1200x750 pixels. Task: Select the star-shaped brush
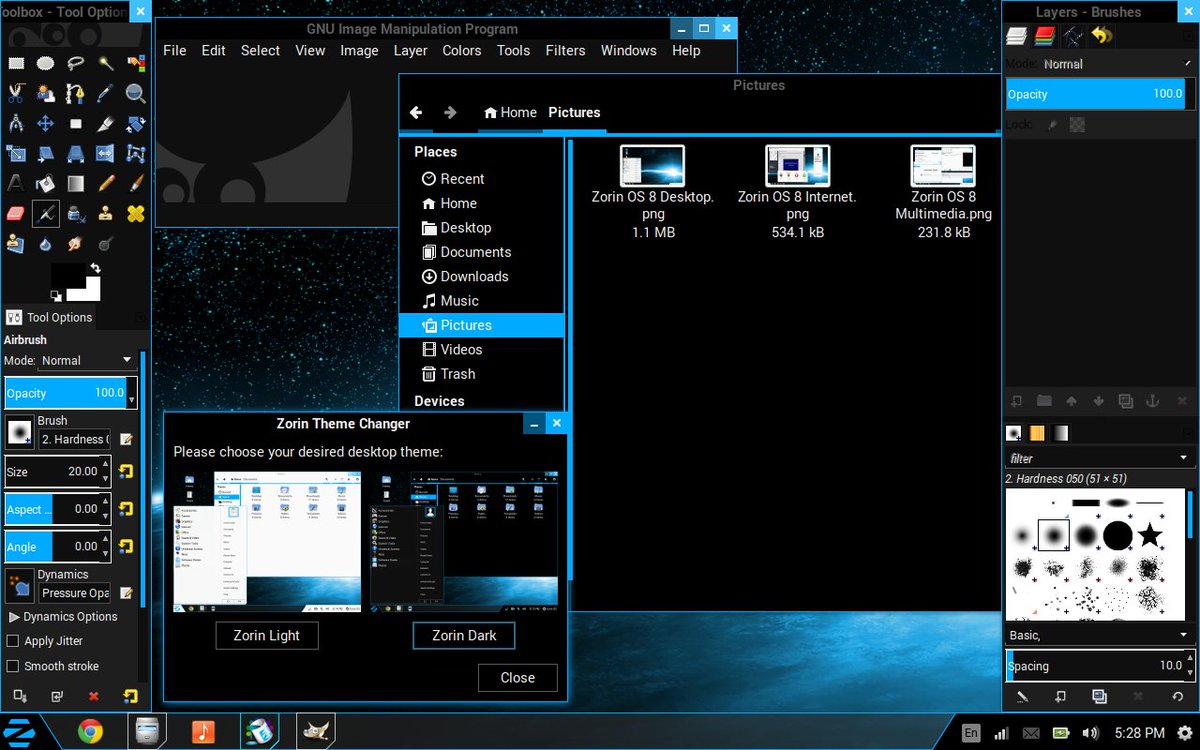(1150, 535)
